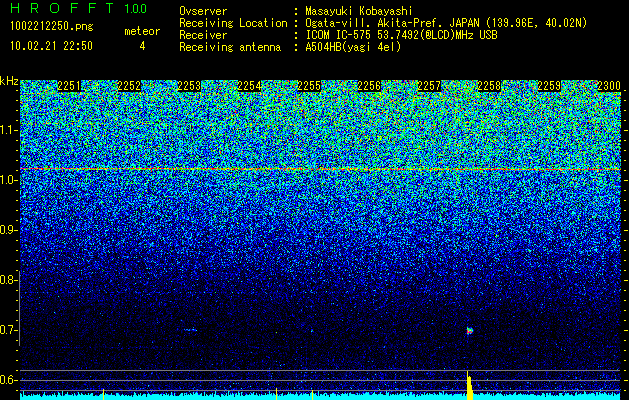629x400 pixels.
Task: Click the 2251 time marker
Action: [69, 86]
